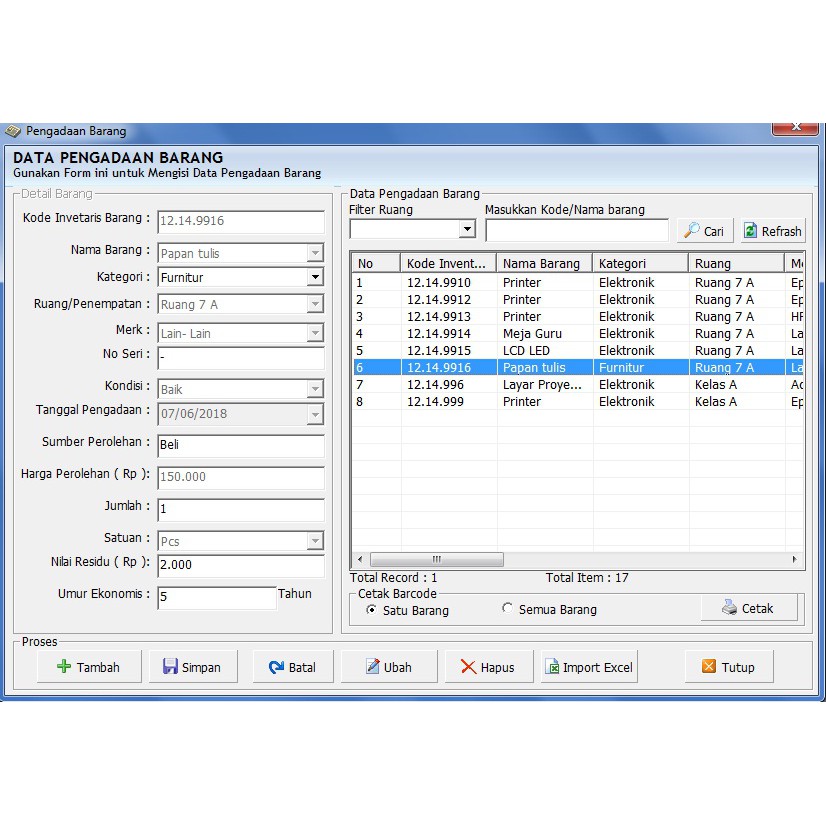The image size is (826, 826).
Task: Click the orange Tutup icon
Action: 709,666
